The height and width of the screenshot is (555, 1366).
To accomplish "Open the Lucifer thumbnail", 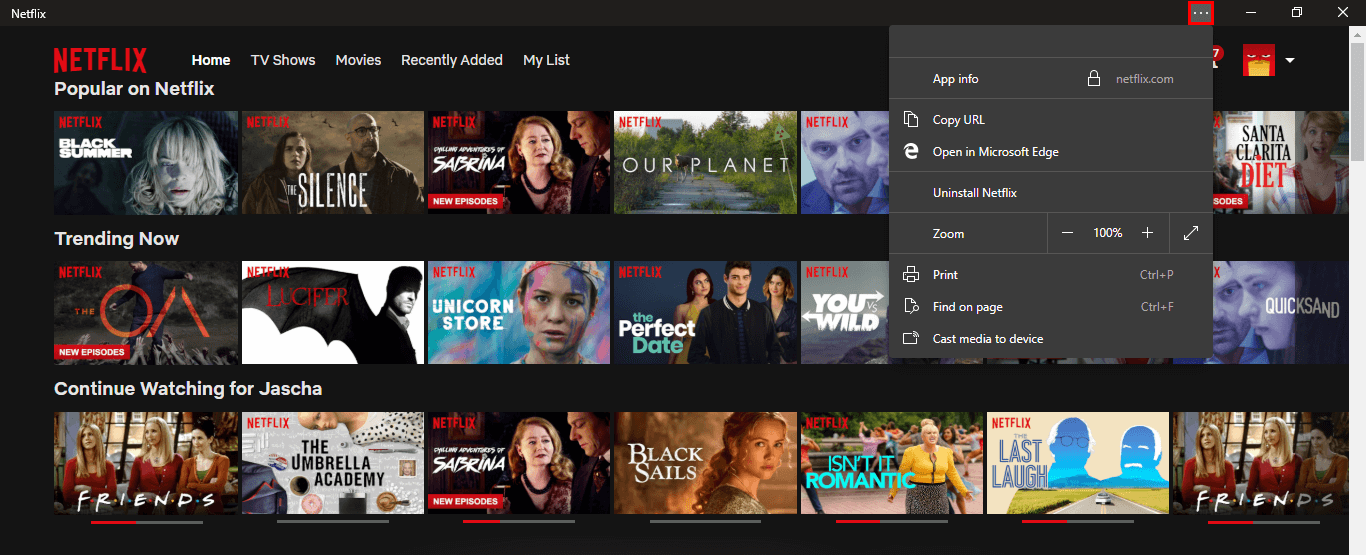I will 333,313.
